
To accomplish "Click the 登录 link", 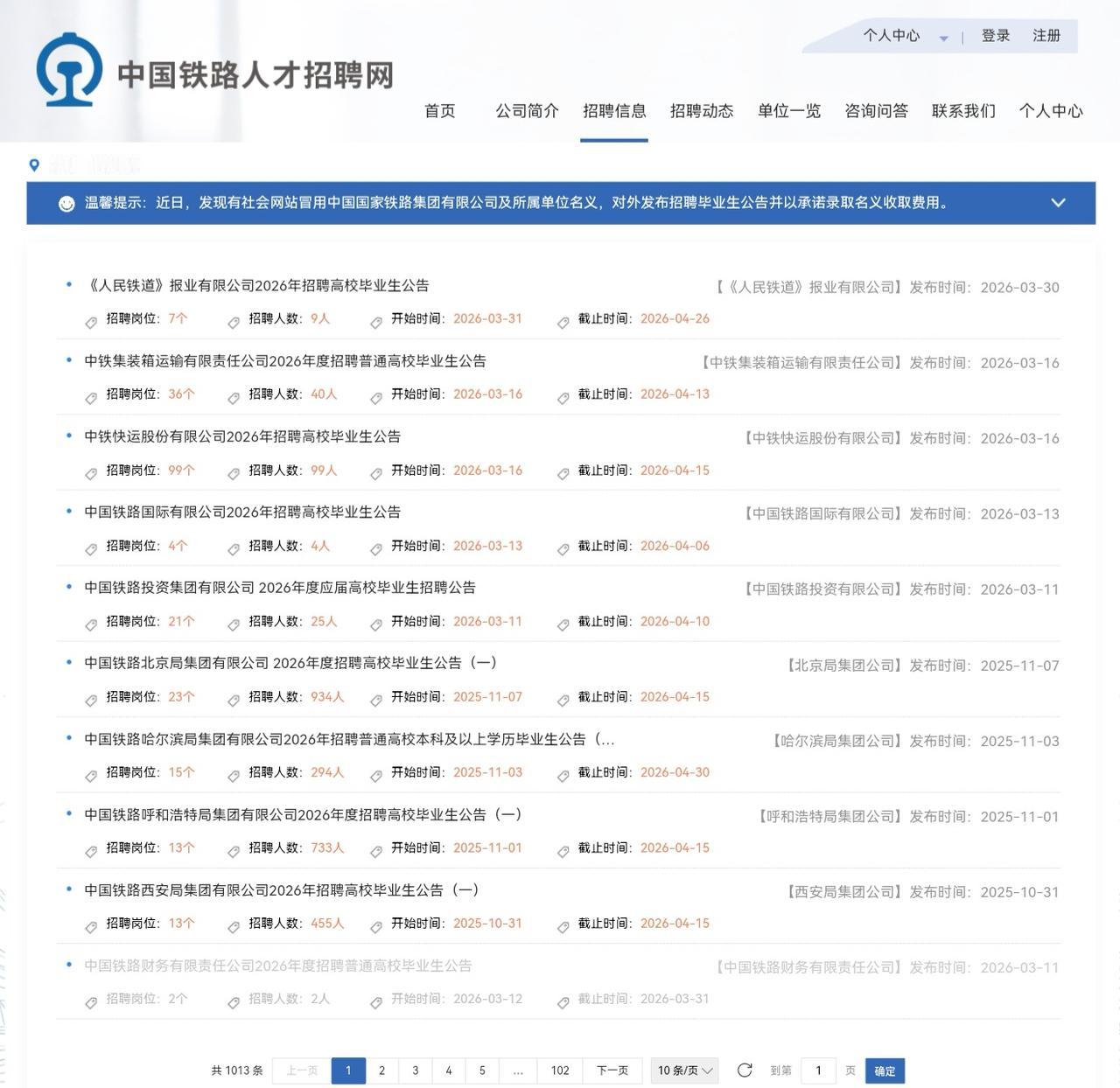I will click(x=993, y=36).
